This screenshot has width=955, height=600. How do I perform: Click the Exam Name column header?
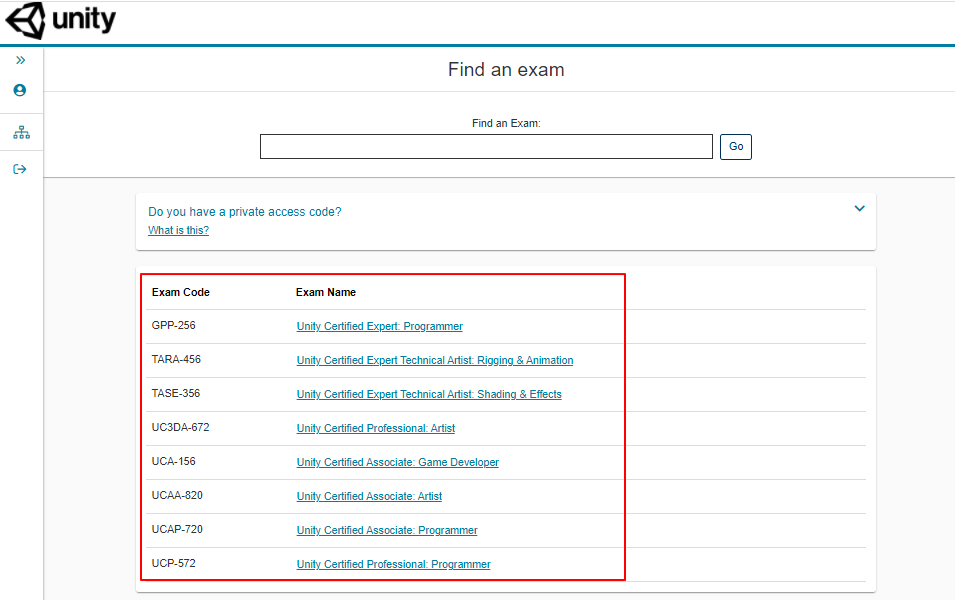pyautogui.click(x=326, y=292)
